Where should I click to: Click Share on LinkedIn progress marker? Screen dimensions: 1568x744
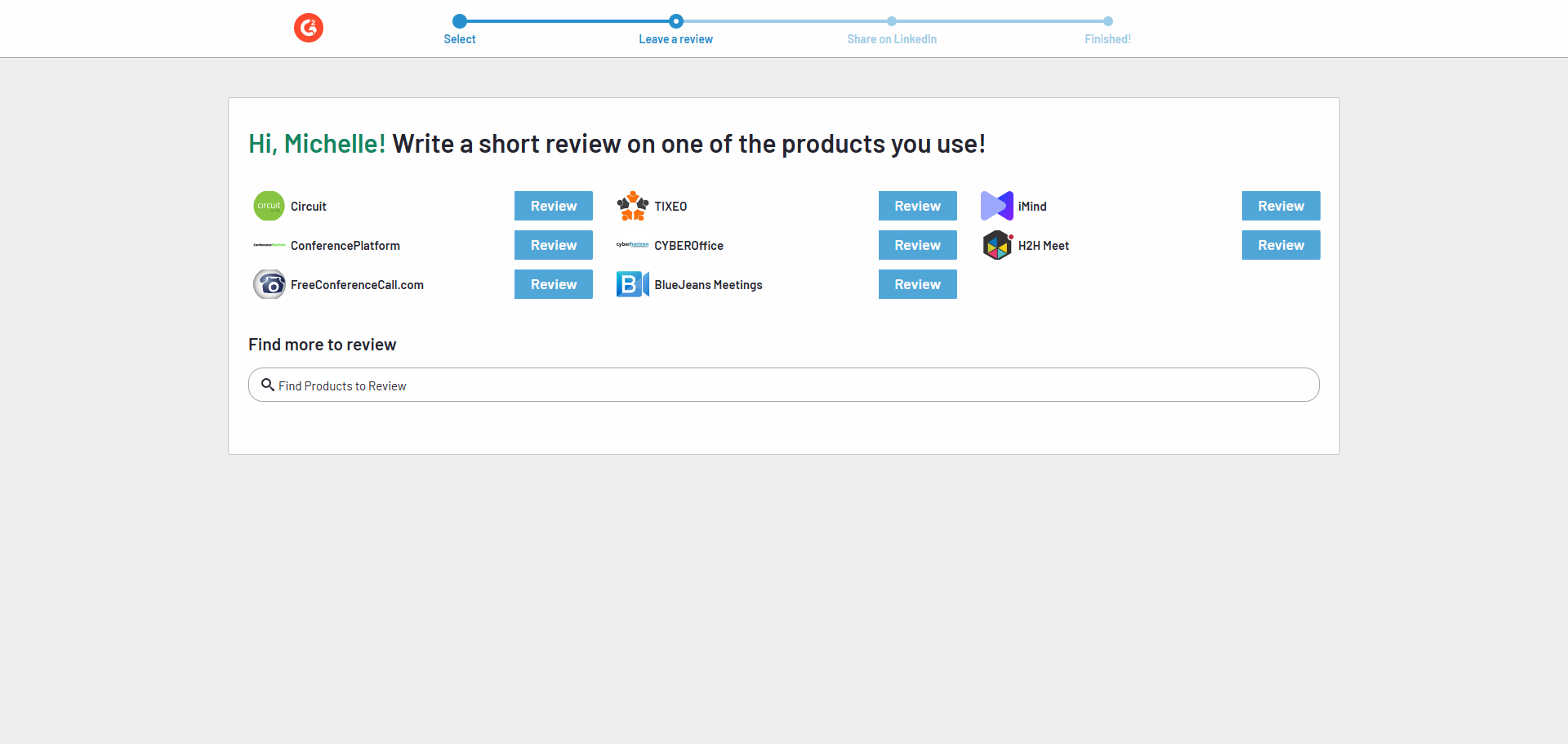(891, 22)
